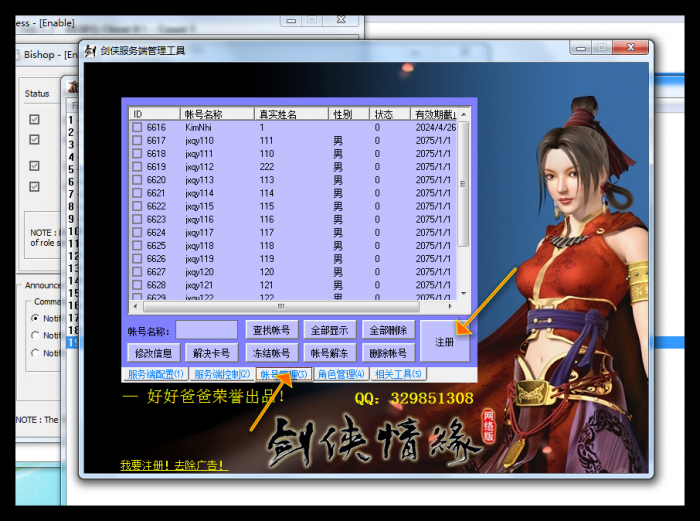This screenshot has width=700, height=521.
Task: Tick the checkbox for account ID 6616
Action: click(x=137, y=127)
